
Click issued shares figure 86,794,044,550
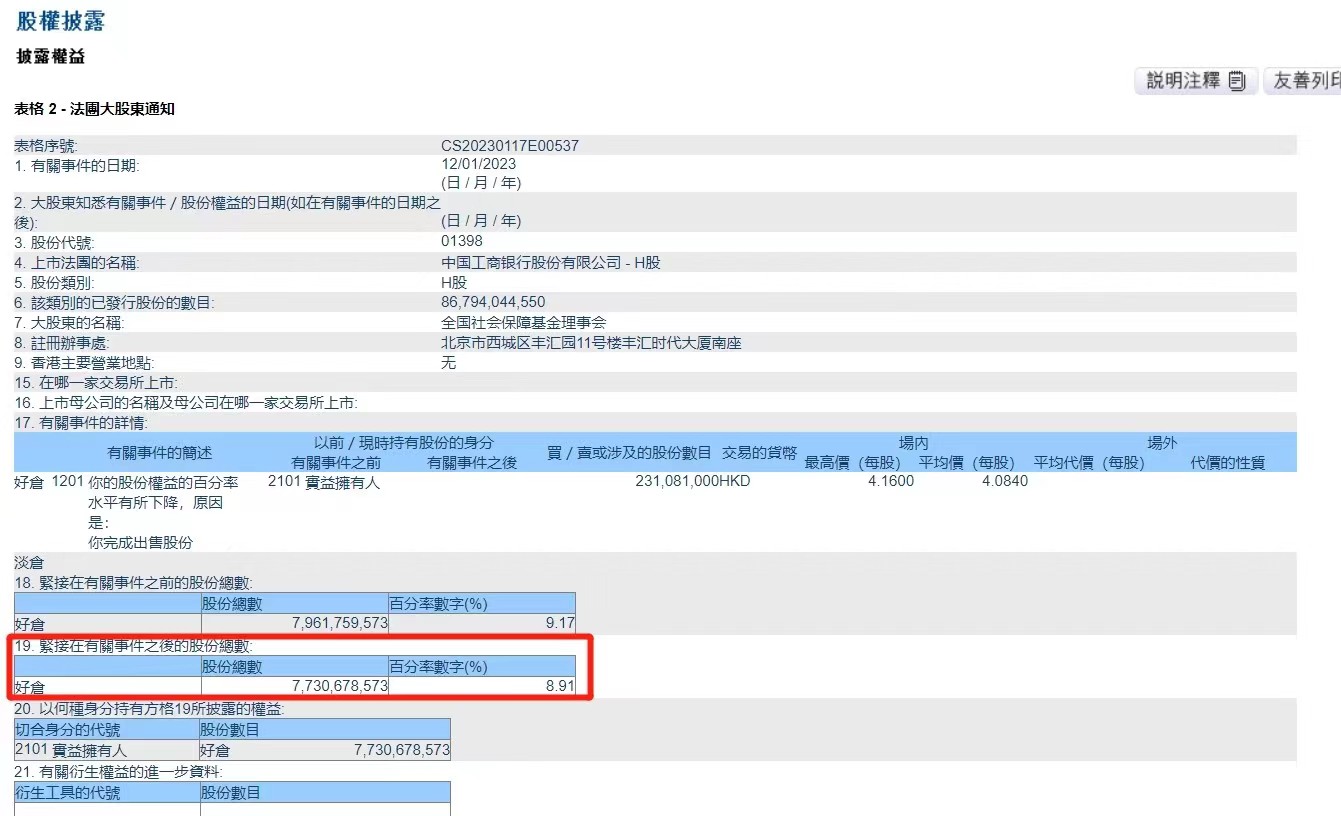pyautogui.click(x=493, y=302)
